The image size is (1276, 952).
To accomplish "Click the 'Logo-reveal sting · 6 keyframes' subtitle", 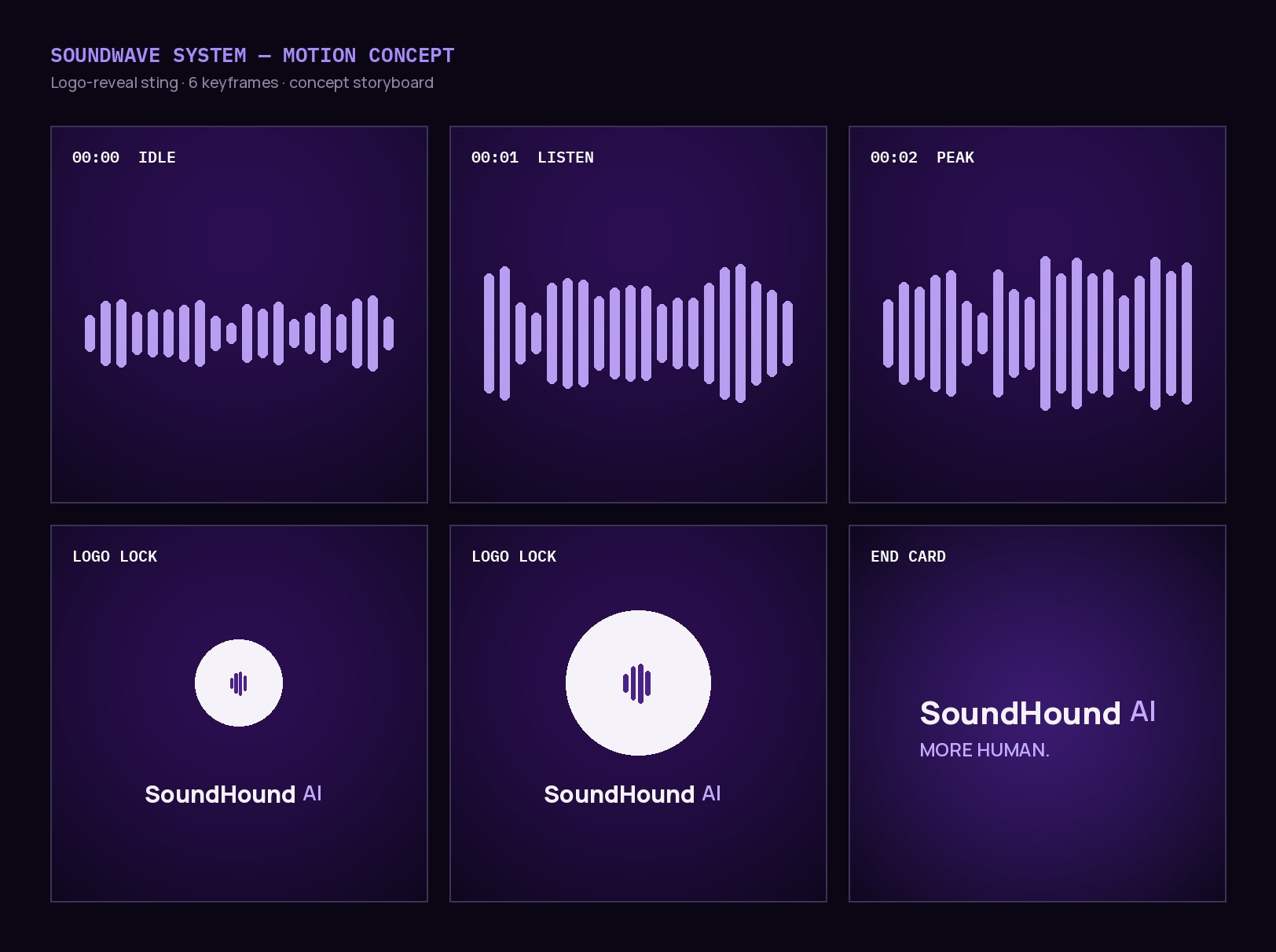I will coord(242,82).
